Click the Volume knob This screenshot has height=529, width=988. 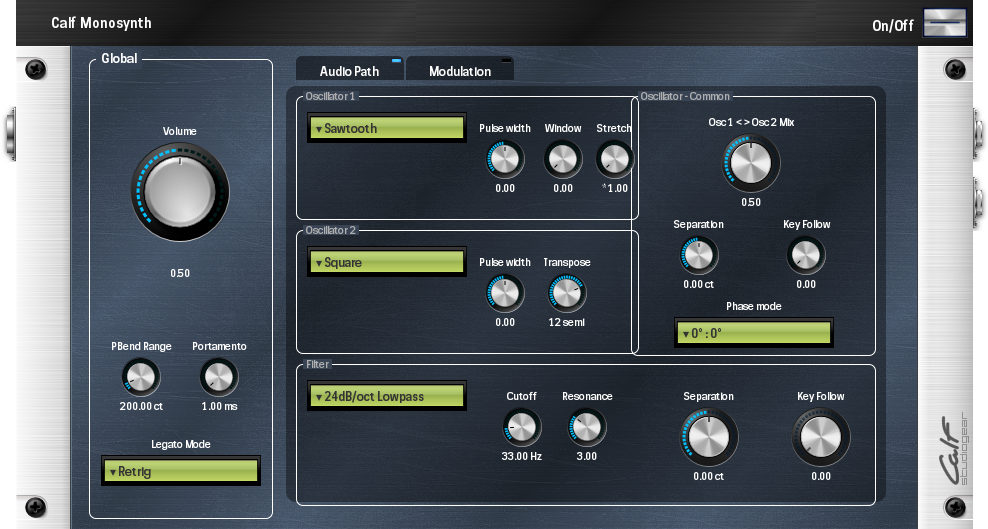180,192
